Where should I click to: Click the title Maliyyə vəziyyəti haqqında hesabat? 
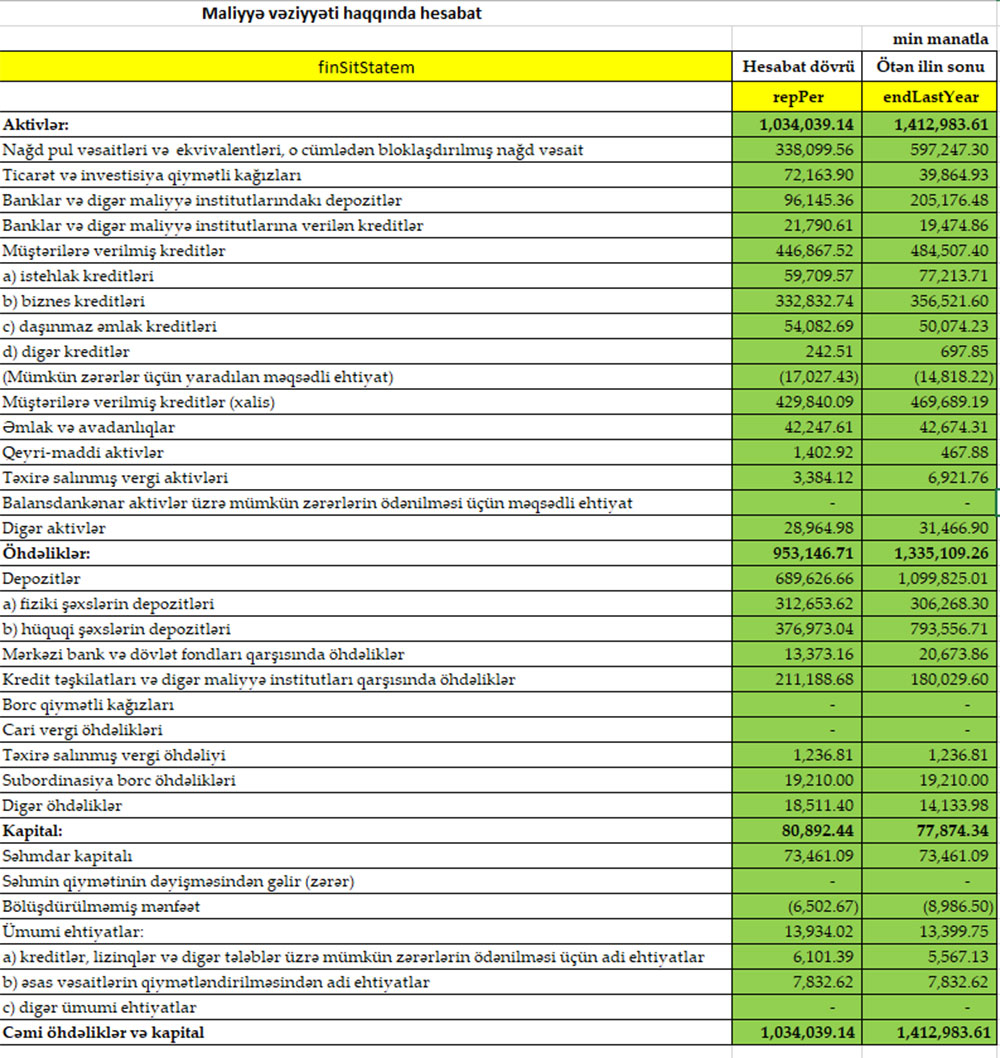point(344,14)
